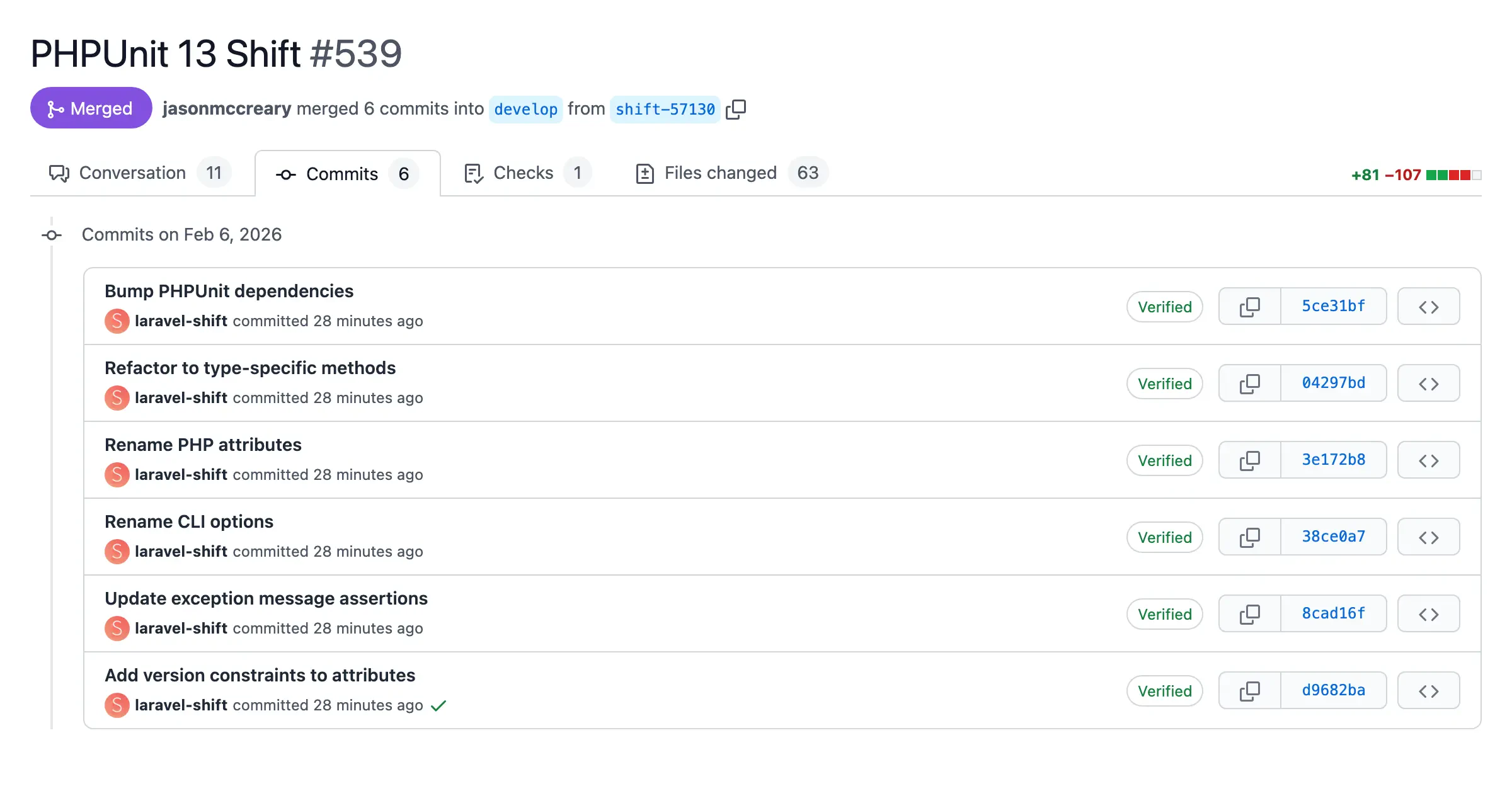The image size is (1512, 791).
Task: Click laravel-shift avatar on Rename CLI options
Action: tap(117, 552)
